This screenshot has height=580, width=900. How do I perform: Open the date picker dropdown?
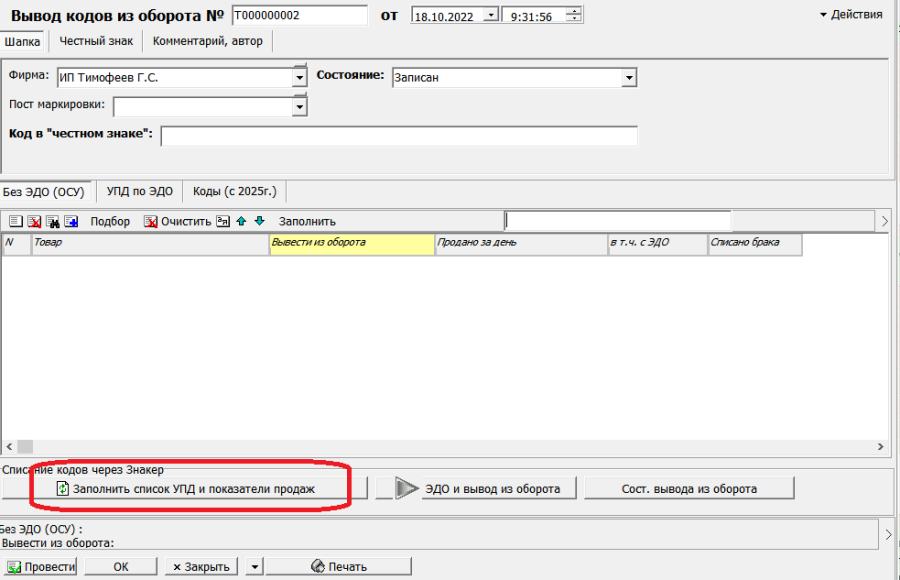coord(490,15)
